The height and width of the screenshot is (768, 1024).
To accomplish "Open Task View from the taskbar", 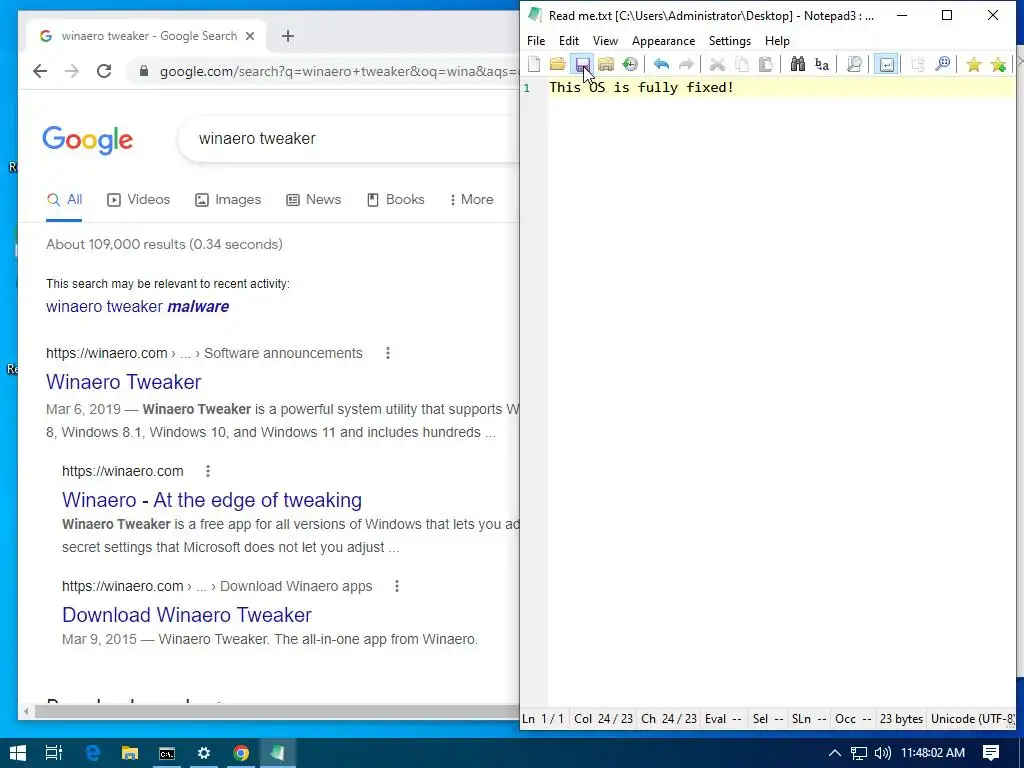I will point(54,753).
